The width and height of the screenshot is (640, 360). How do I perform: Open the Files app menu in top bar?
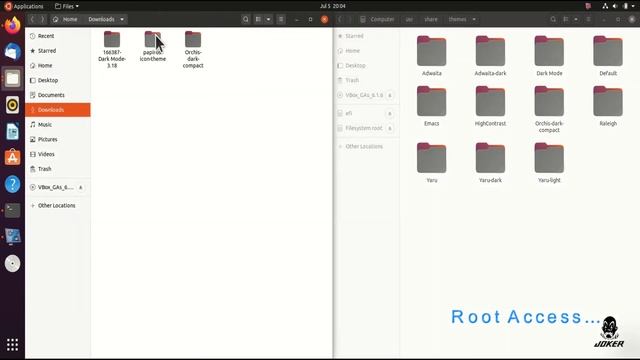(x=67, y=6)
